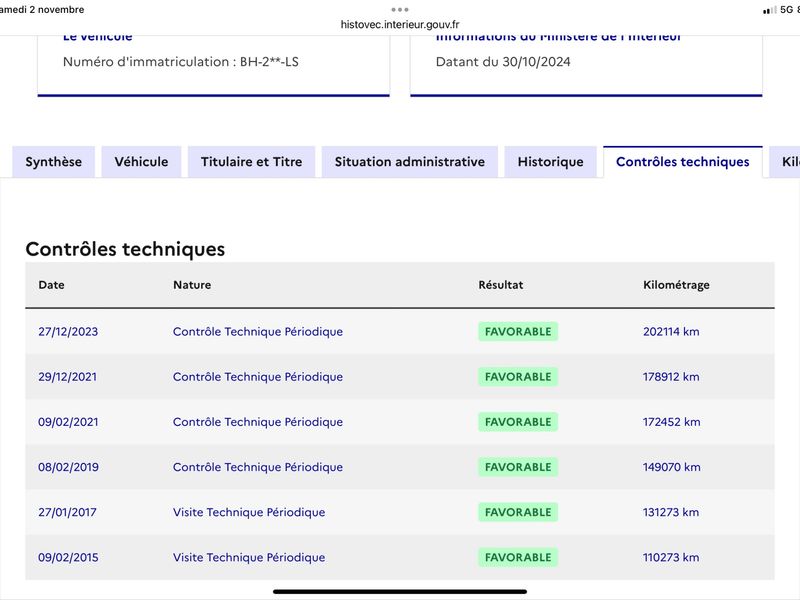Select the 172452 km mileage value
The width and height of the screenshot is (800, 600).
click(x=671, y=422)
